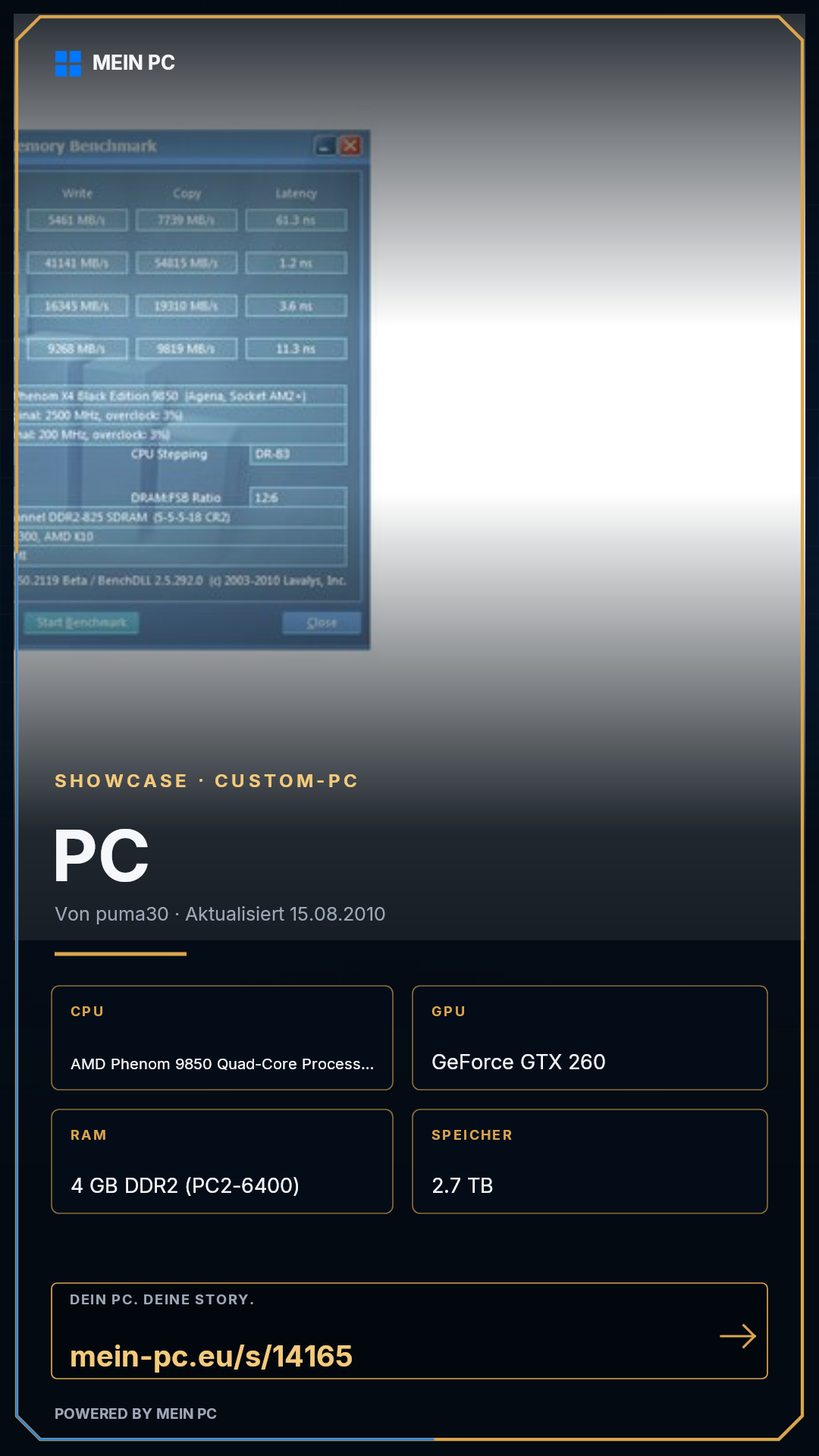Click red close X of Memory Benchmark window
The image size is (819, 1456).
pyautogui.click(x=350, y=146)
